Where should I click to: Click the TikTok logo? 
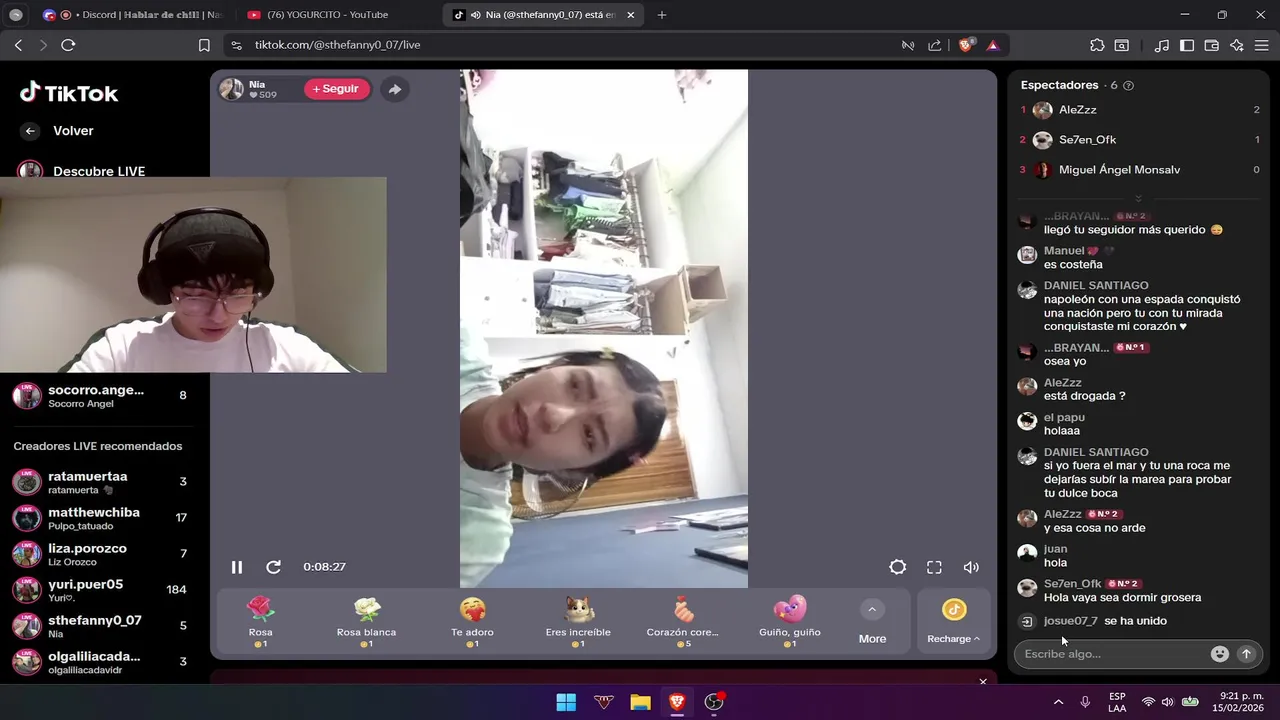pyautogui.click(x=69, y=93)
